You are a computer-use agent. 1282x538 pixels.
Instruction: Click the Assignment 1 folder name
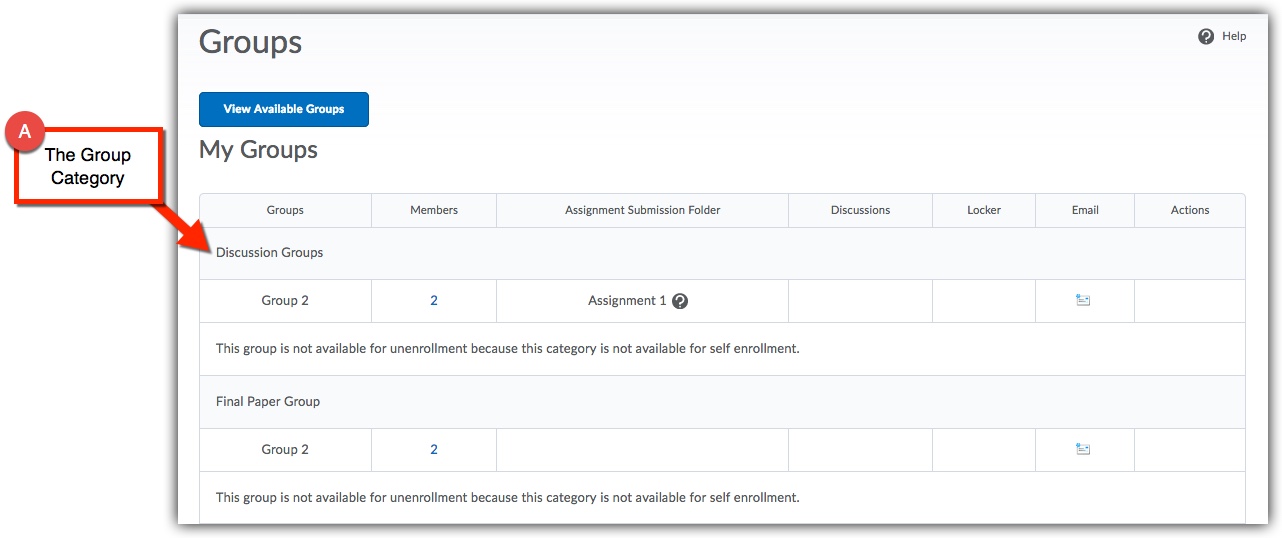pyautogui.click(x=627, y=301)
